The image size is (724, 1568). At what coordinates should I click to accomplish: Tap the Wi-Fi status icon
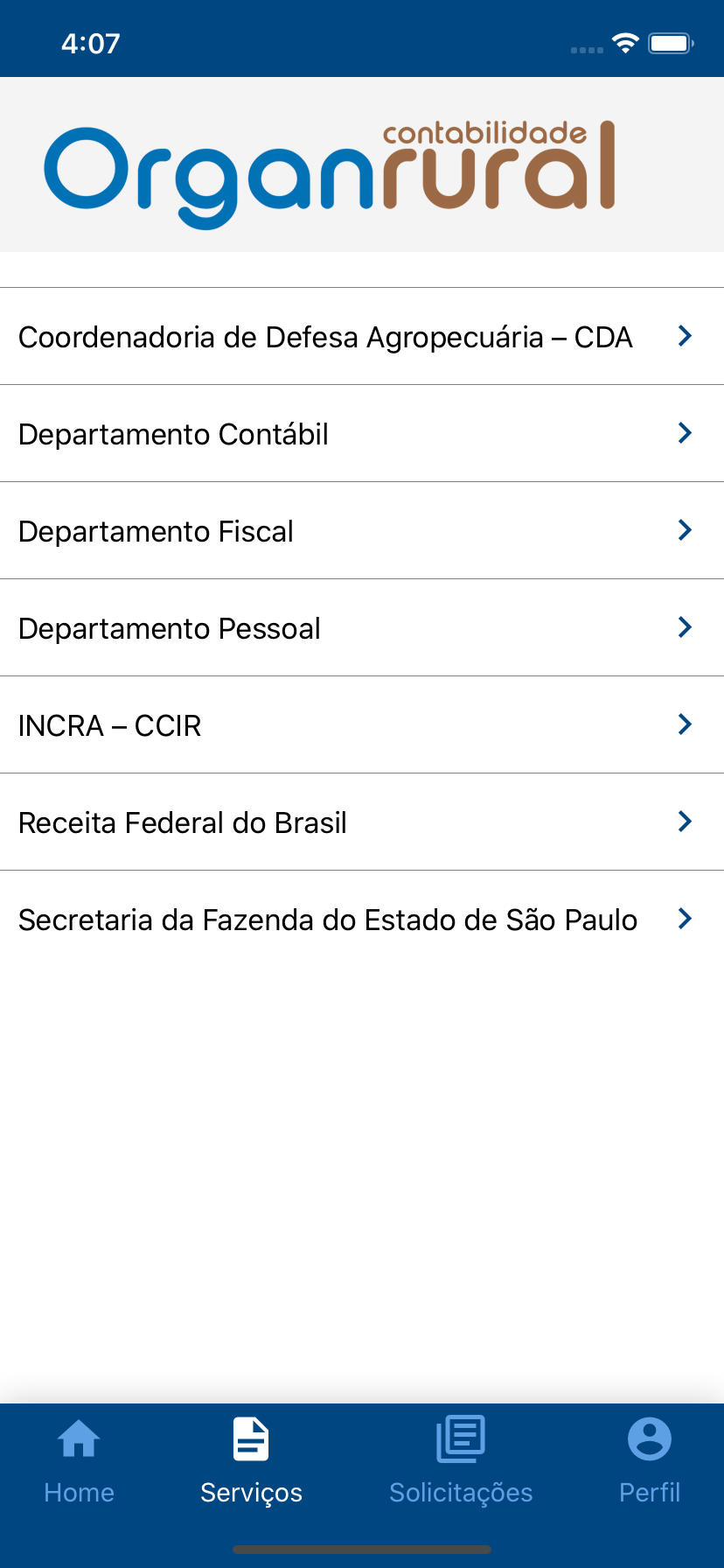[x=626, y=43]
